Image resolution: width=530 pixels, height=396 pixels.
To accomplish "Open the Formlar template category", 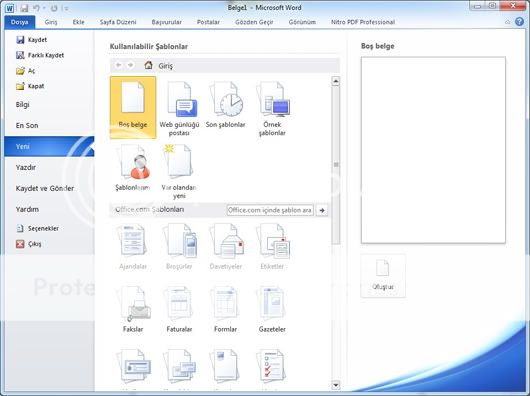I will point(225,309).
